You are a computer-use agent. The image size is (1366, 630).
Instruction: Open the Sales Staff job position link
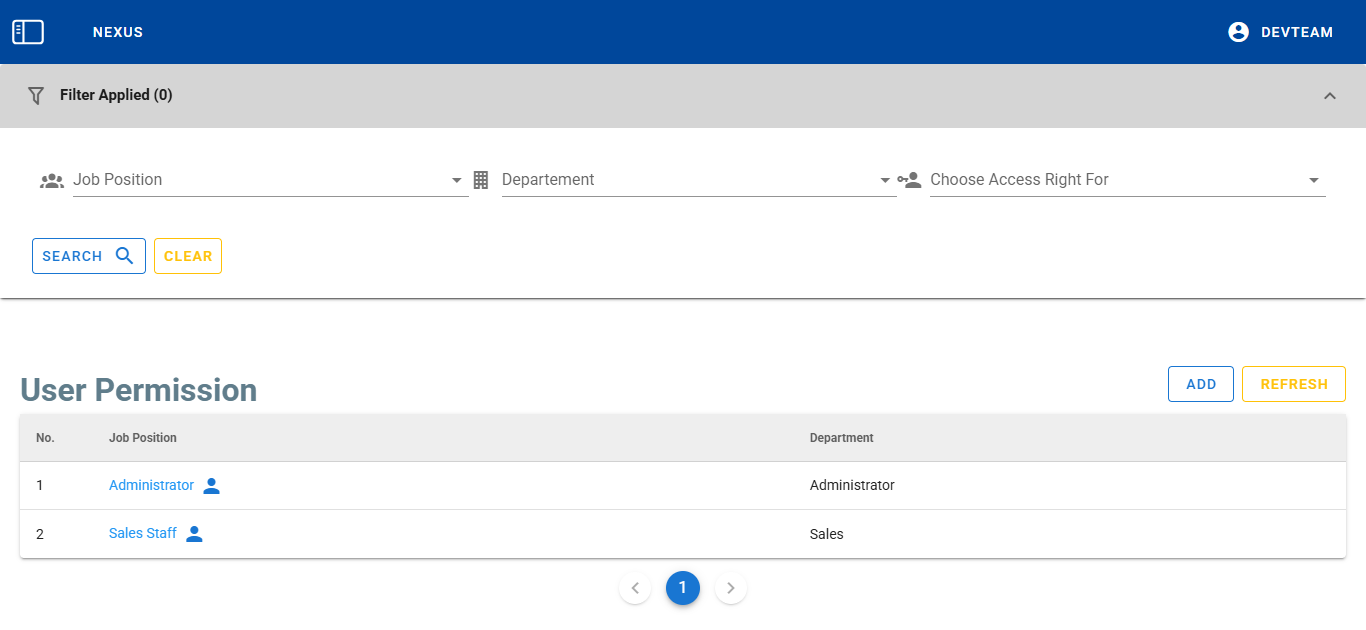[142, 533]
